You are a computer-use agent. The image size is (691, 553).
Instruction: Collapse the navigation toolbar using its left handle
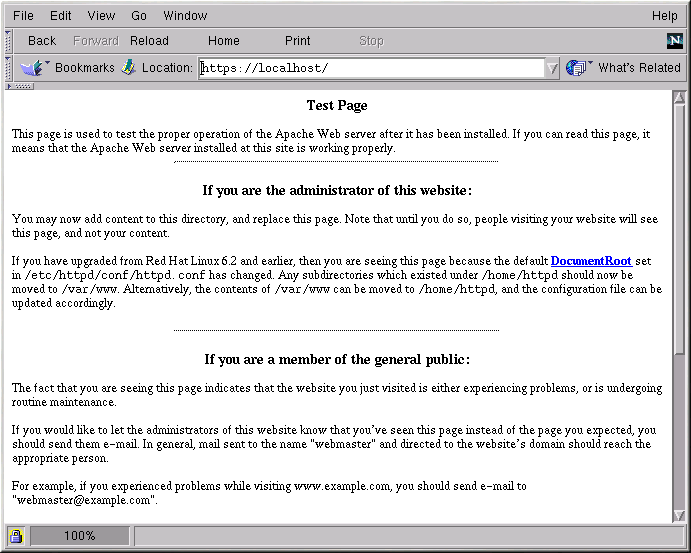tap(8, 41)
